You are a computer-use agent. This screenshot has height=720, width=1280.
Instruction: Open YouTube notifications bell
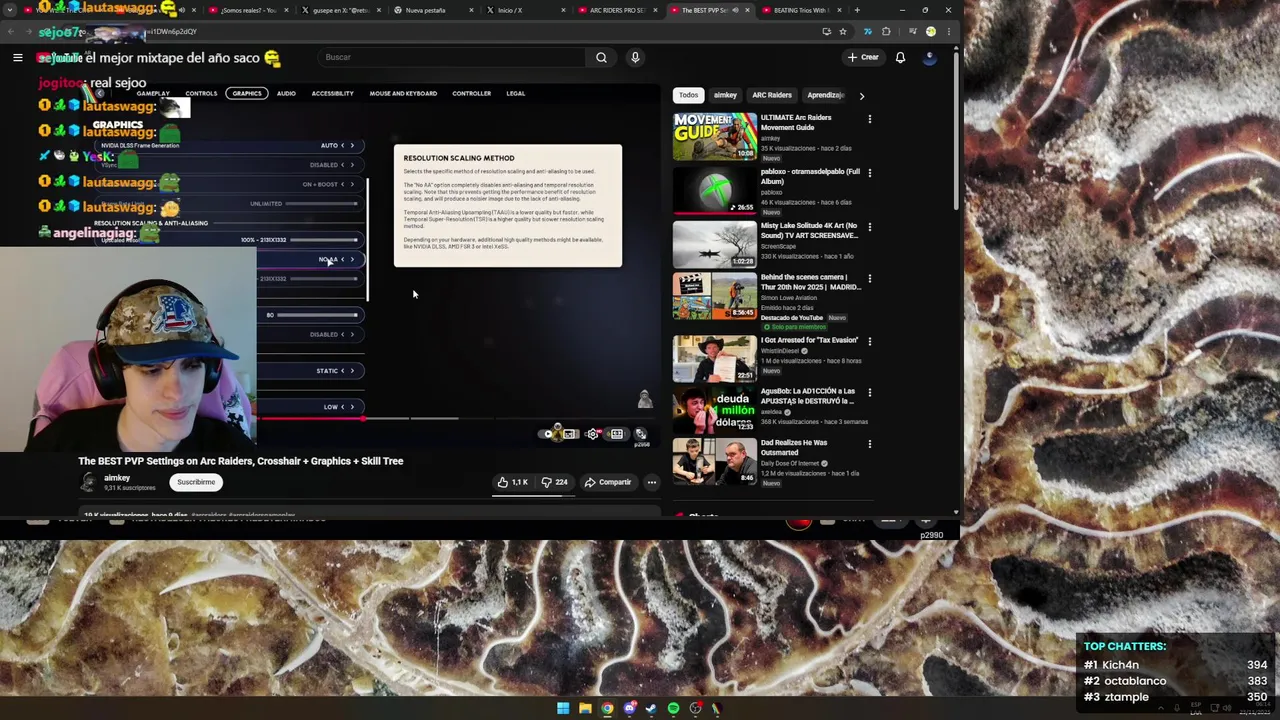(900, 57)
